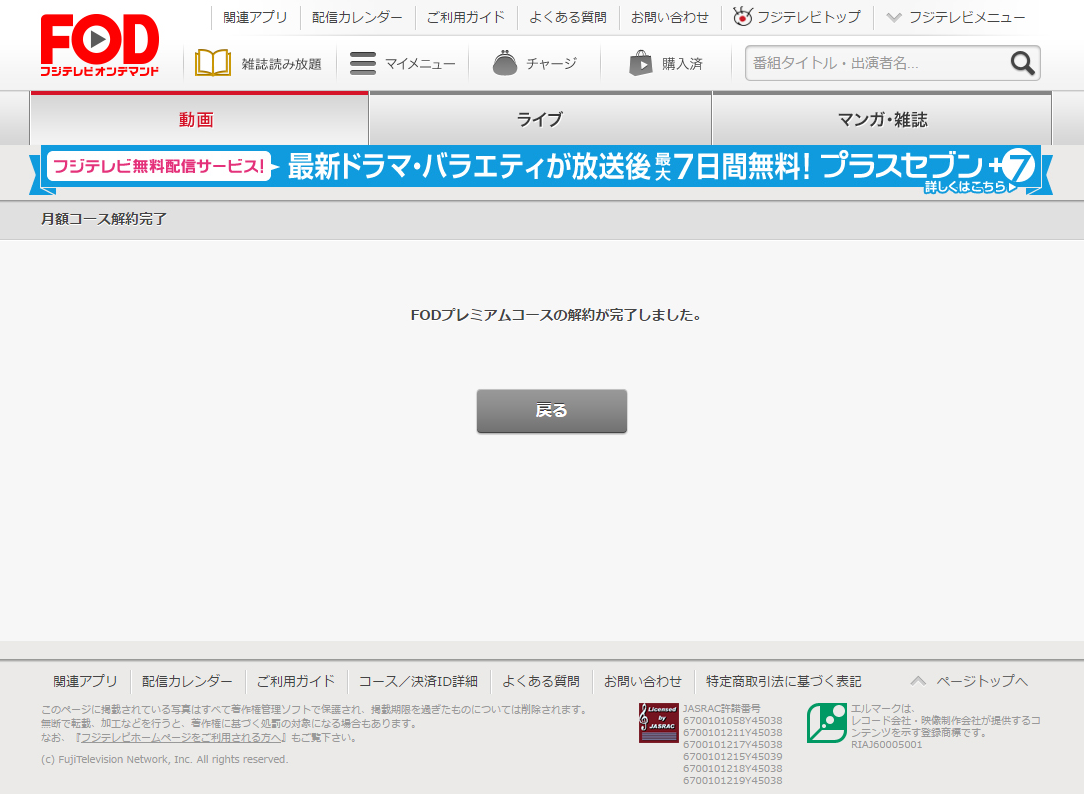The height and width of the screenshot is (794, 1084).
Task: Open footer 配信カレンダー link
Action: pyautogui.click(x=187, y=681)
